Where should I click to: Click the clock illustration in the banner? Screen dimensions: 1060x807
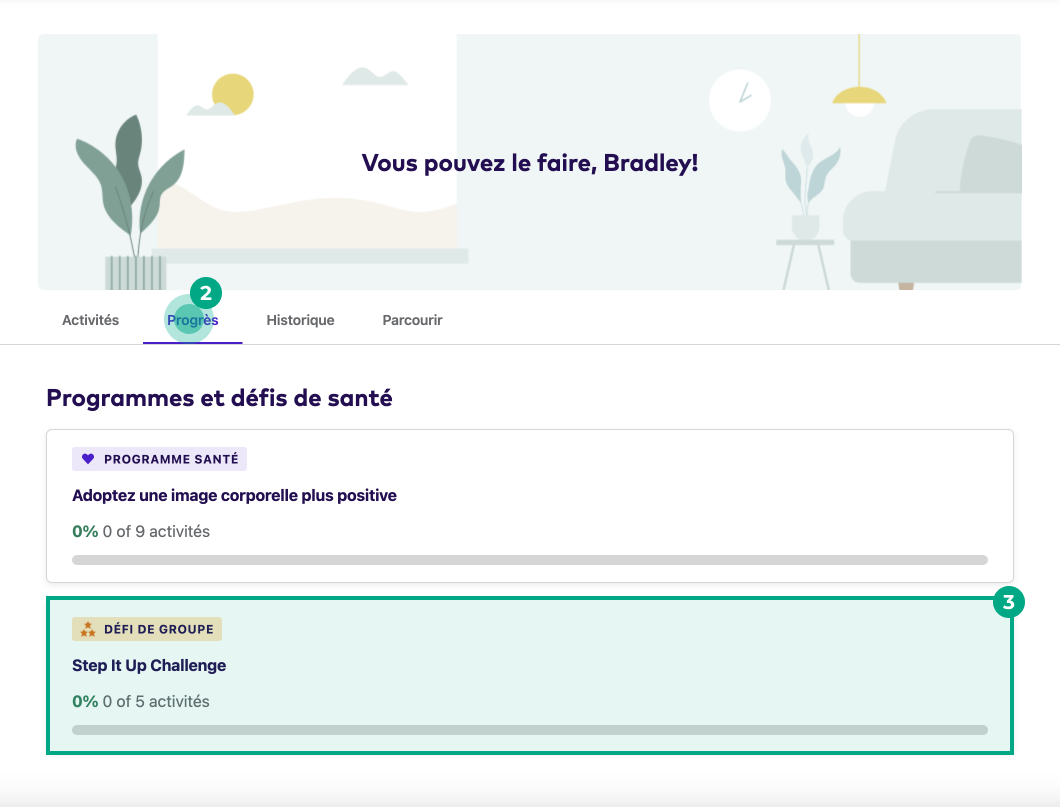coord(739,100)
